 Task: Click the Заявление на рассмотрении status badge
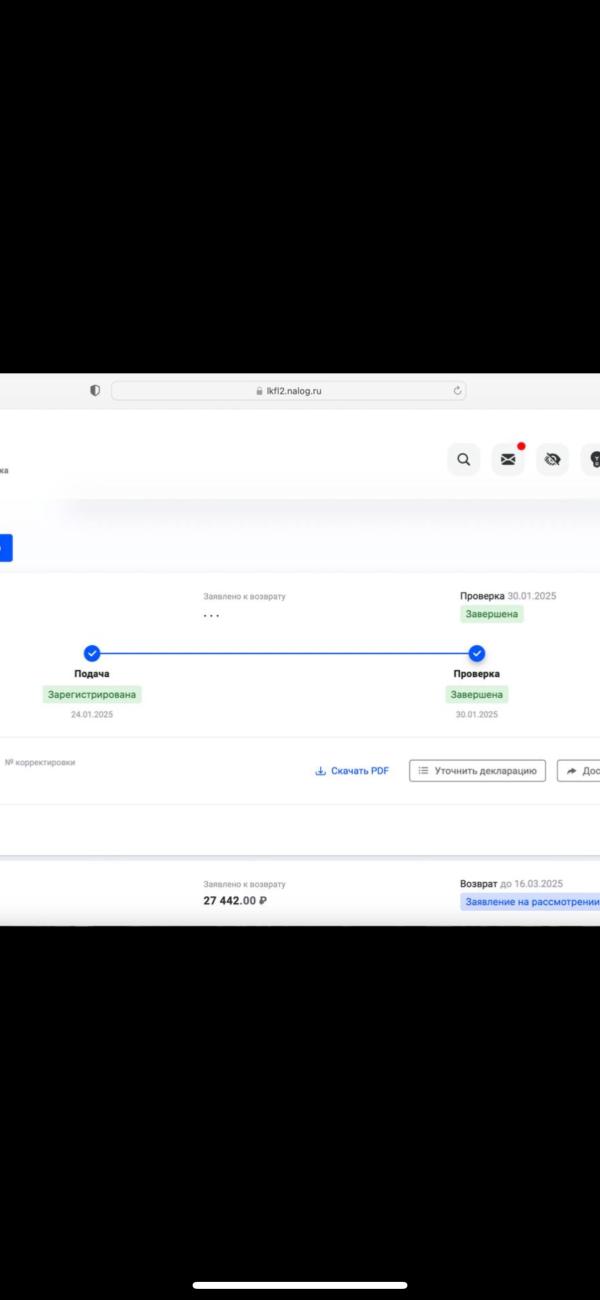point(531,901)
